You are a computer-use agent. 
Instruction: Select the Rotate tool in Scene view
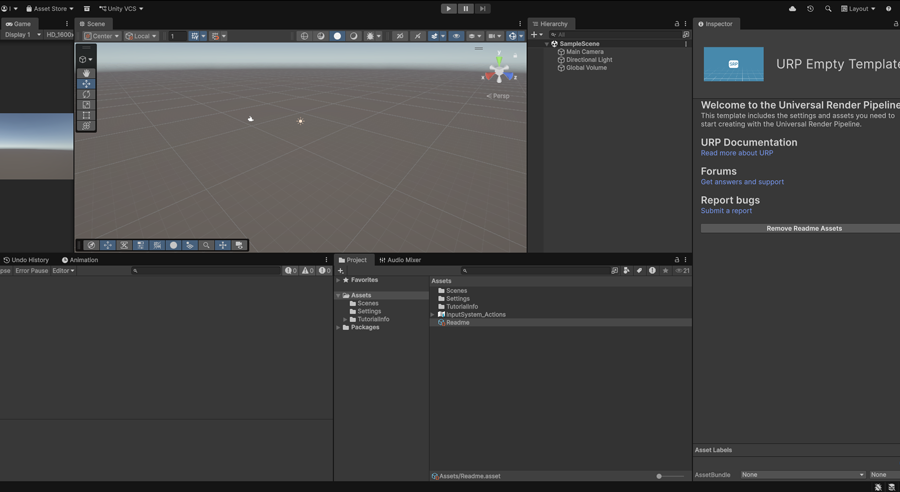click(87, 94)
